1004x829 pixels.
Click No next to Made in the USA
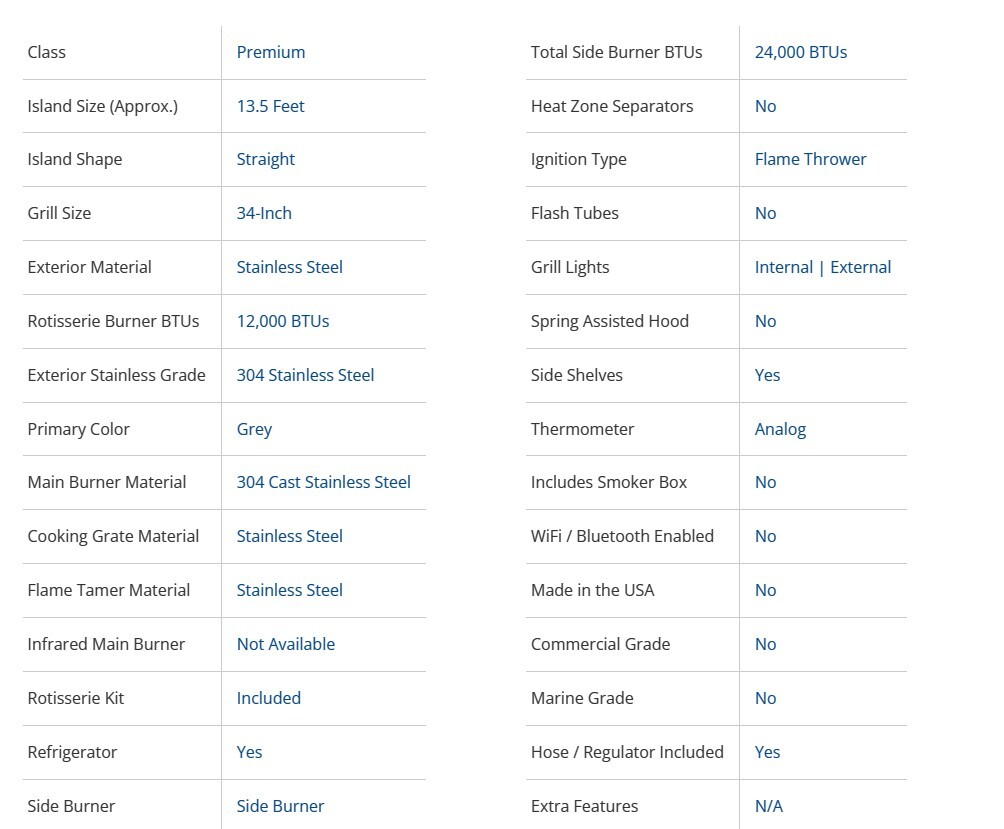(765, 590)
